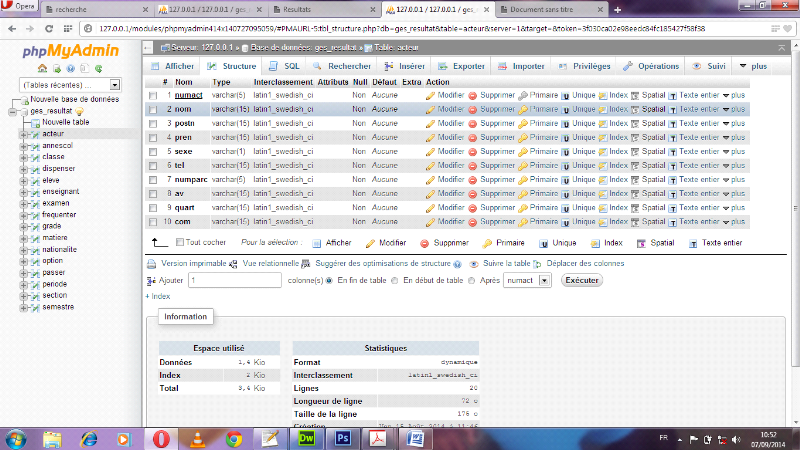Click the phpMyAdmin home icon in sidebar
This screenshot has height=450, width=800.
(42, 68)
